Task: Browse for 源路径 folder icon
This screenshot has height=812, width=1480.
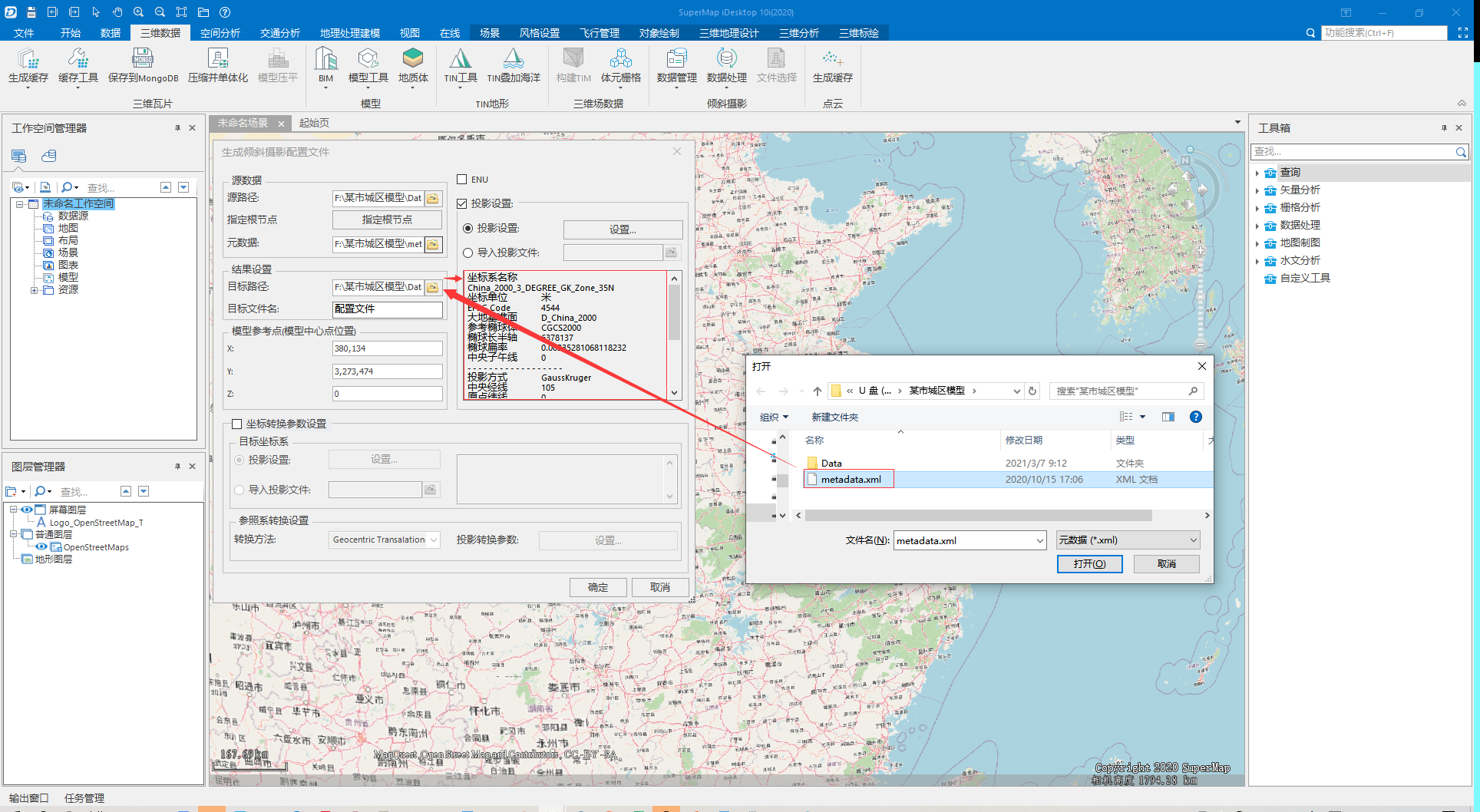Action: (x=433, y=198)
